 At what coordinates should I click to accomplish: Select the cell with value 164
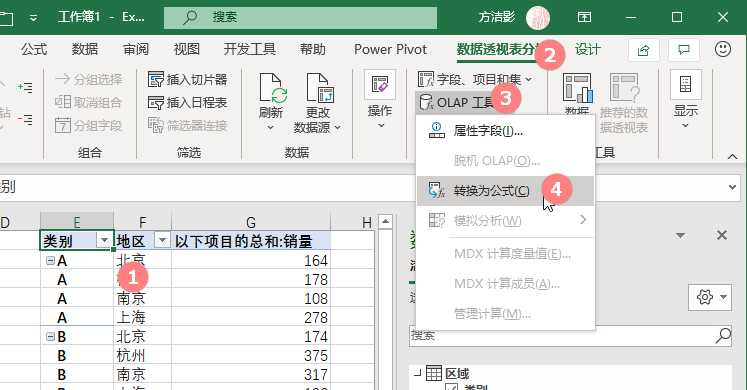(251, 260)
